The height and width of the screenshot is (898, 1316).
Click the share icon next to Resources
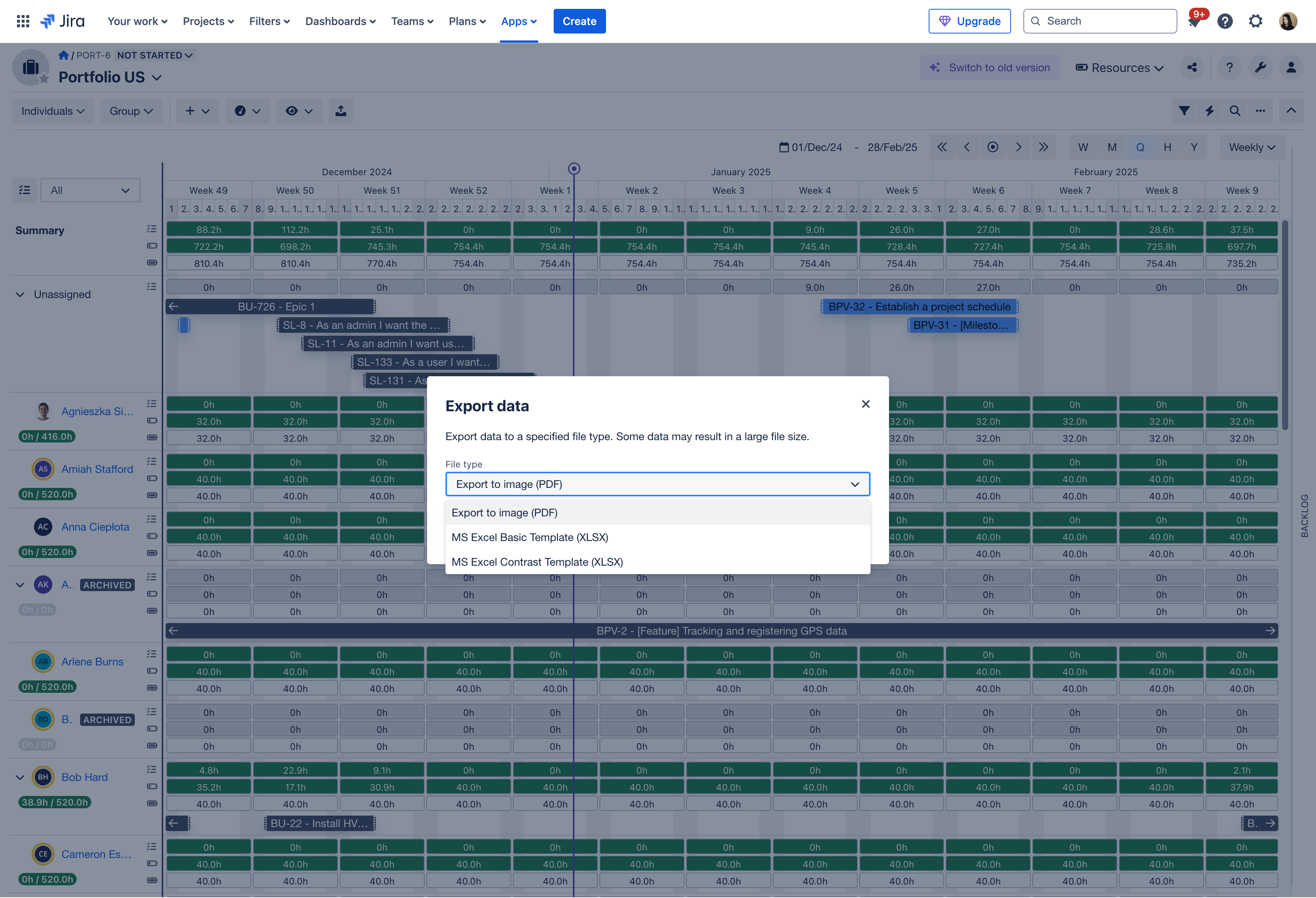[x=1192, y=67]
